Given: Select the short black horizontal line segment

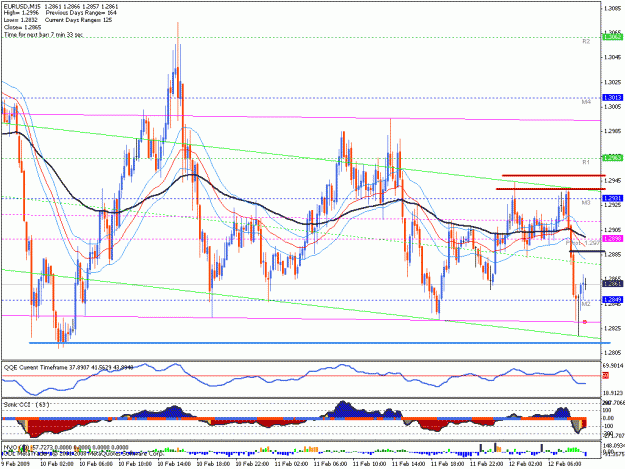Looking at the screenshot, I should pyautogui.click(x=587, y=251).
